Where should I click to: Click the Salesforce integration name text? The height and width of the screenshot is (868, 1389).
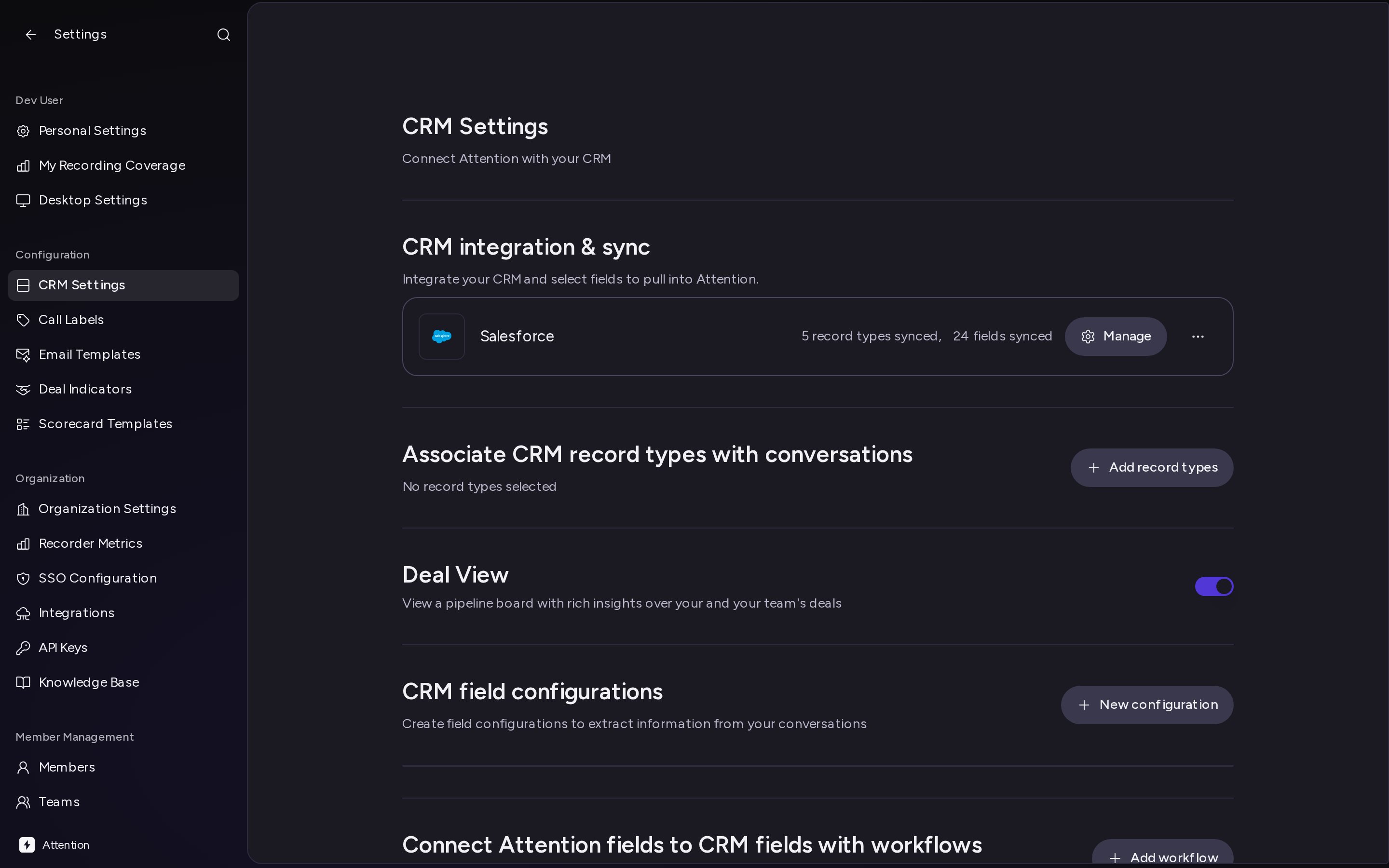(517, 337)
